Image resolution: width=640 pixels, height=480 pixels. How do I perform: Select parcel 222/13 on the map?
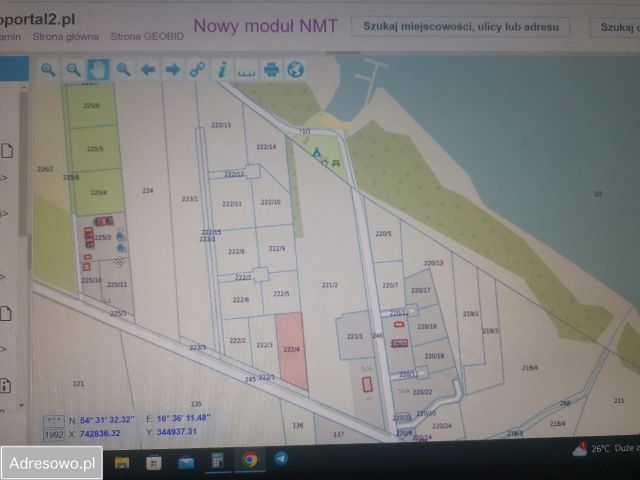[x=221, y=125]
